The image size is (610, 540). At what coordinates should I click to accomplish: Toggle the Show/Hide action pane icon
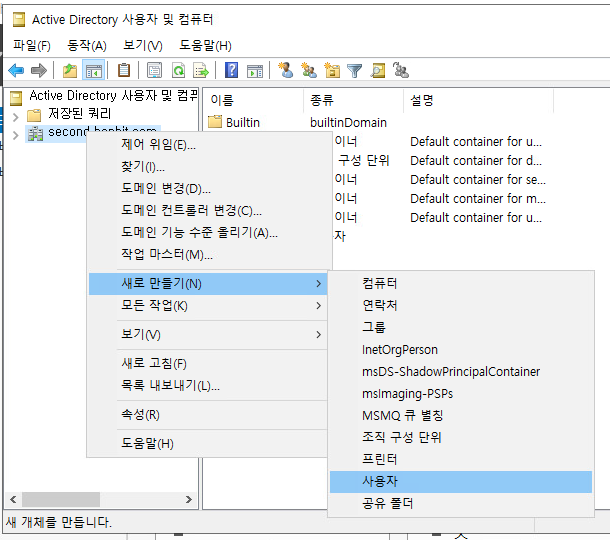[255, 71]
